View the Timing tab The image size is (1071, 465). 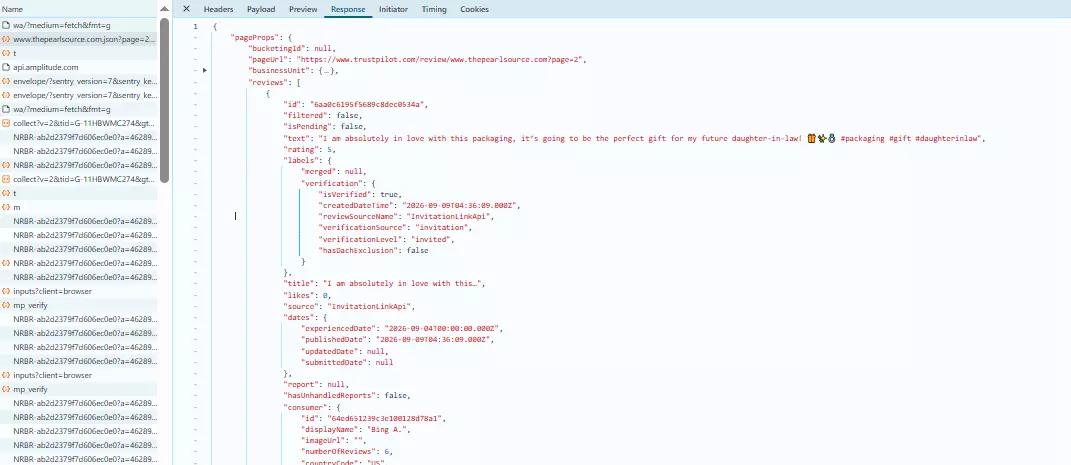tap(434, 10)
